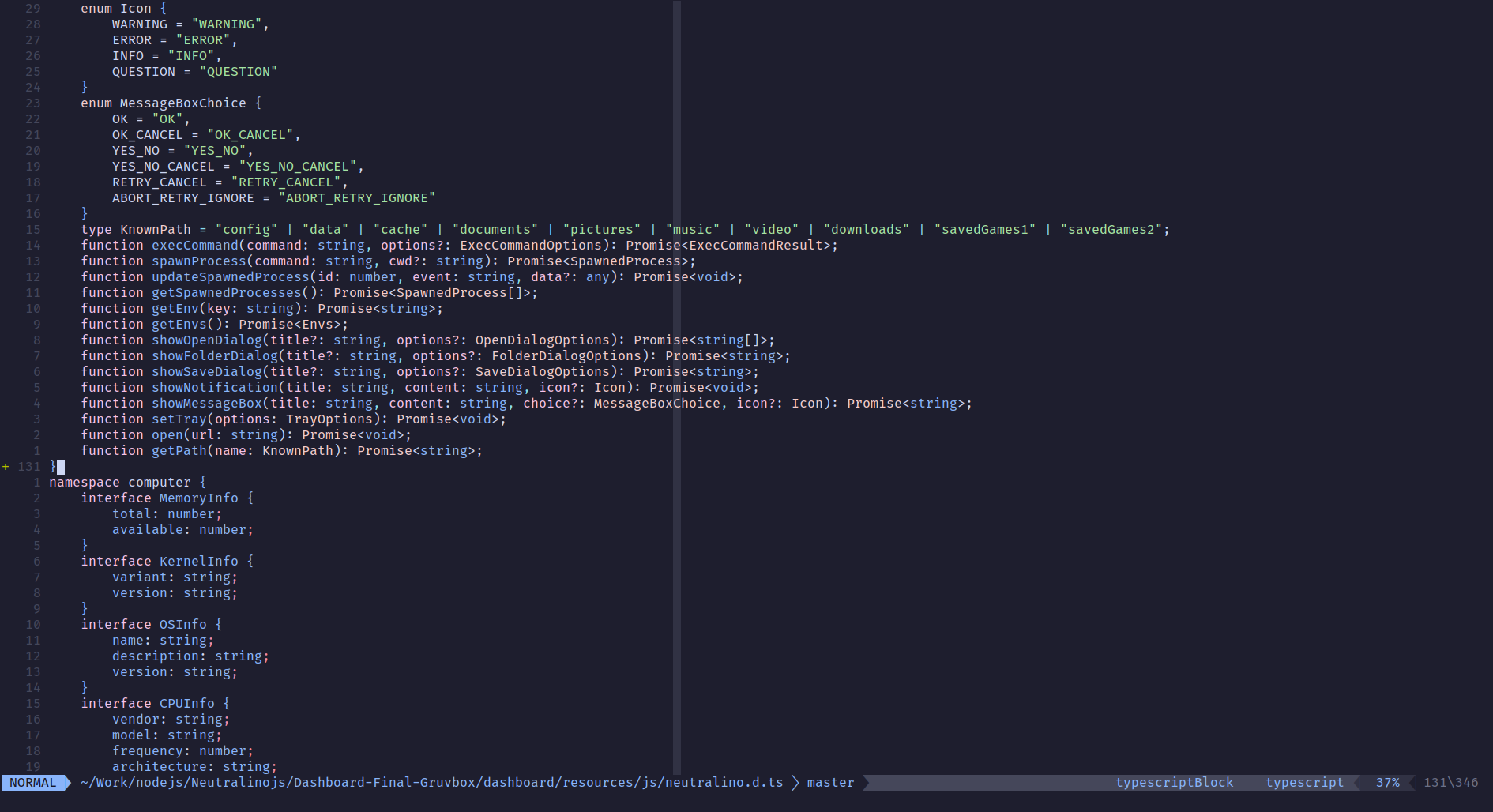The width and height of the screenshot is (1493, 812).
Task: Click the TrayOptions type reference
Action: 329,419
